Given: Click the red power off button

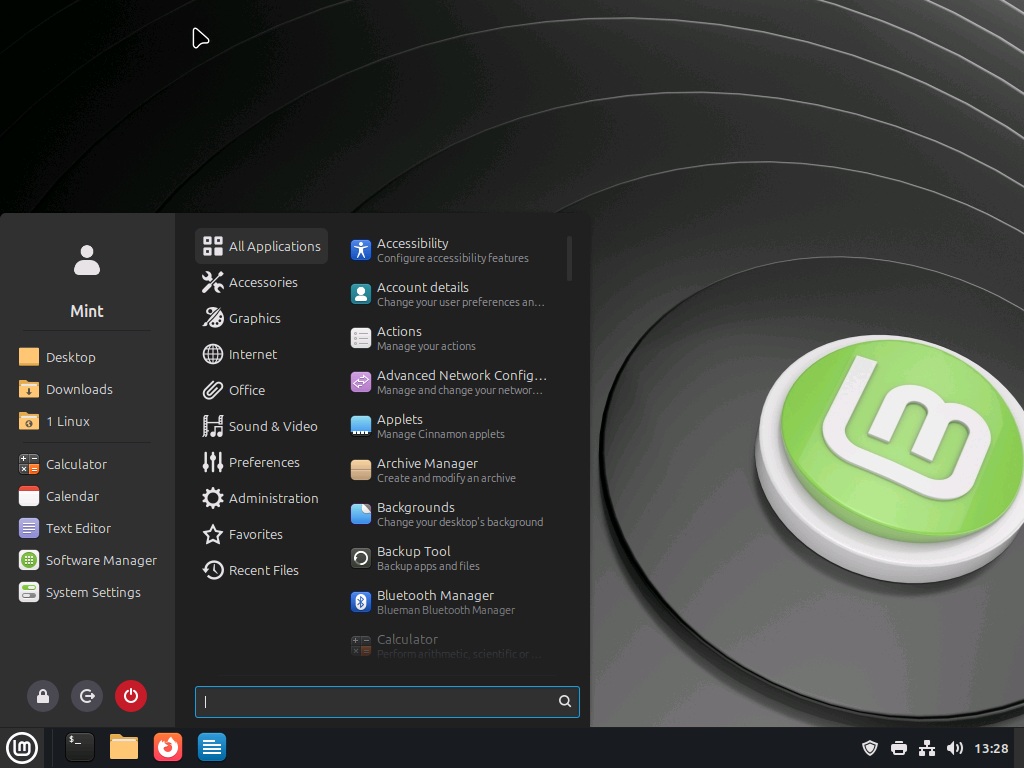Looking at the screenshot, I should [131, 696].
